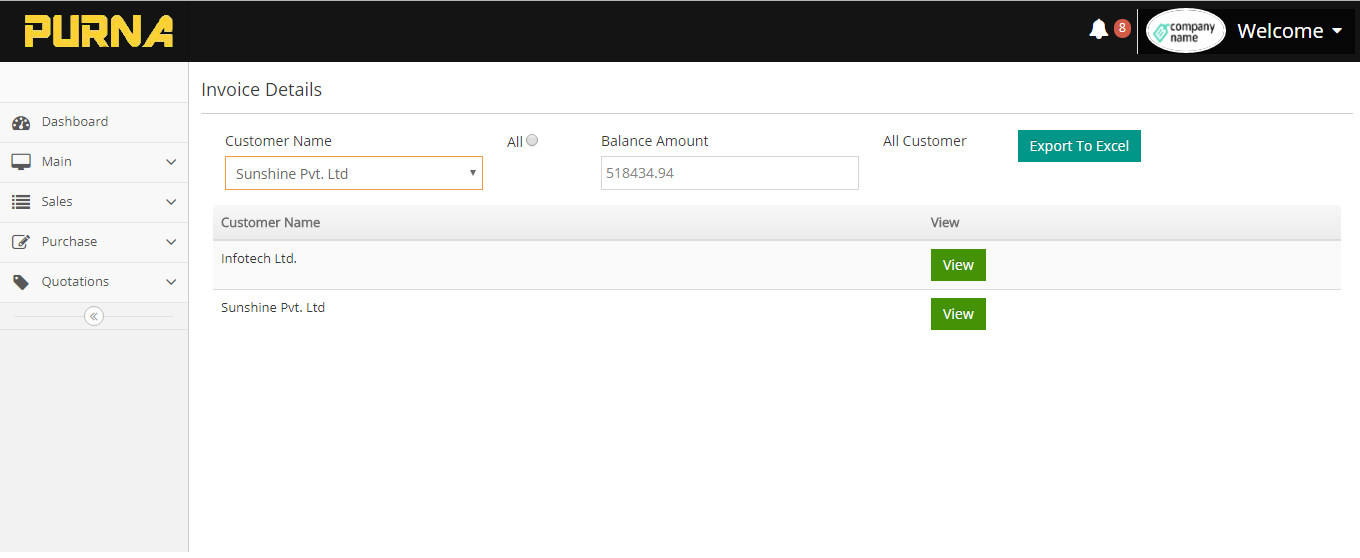View invoices for Infotech Ltd.
The image size is (1360, 558).
tap(958, 265)
